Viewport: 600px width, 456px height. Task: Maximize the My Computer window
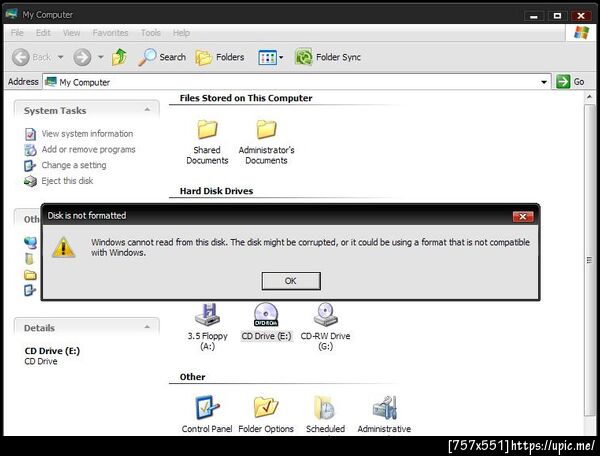coord(557,16)
